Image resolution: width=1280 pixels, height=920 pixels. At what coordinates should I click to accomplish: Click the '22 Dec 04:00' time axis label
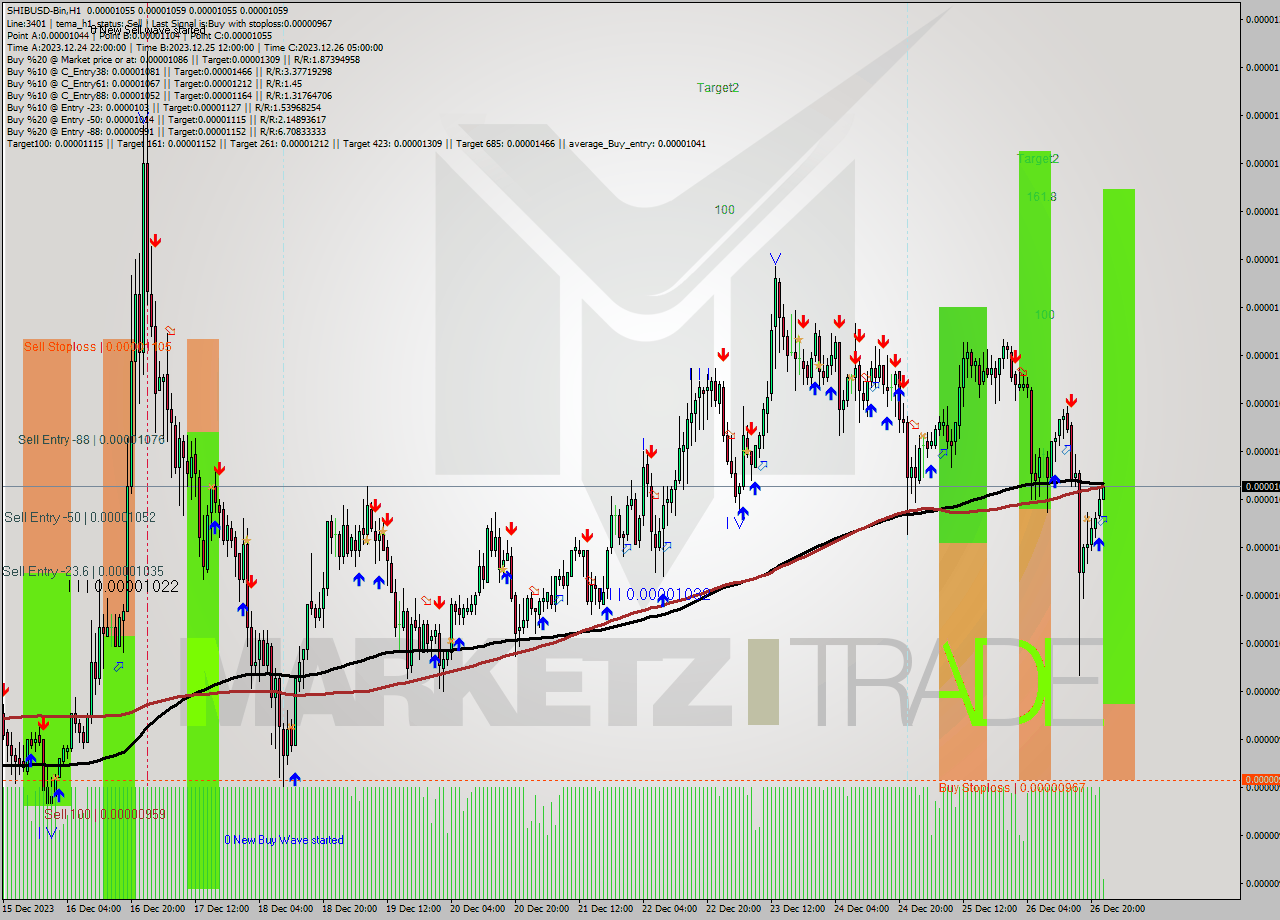670,909
